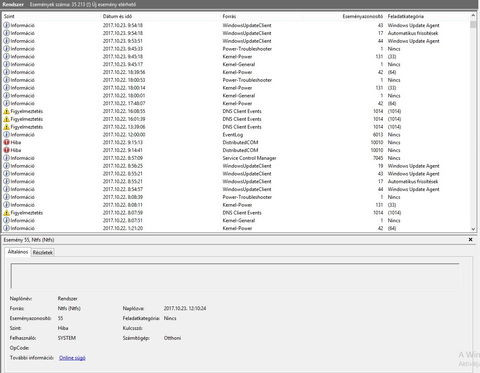The image size is (480, 373).
Task: Sort by the Forrás column header
Action: tap(280, 16)
